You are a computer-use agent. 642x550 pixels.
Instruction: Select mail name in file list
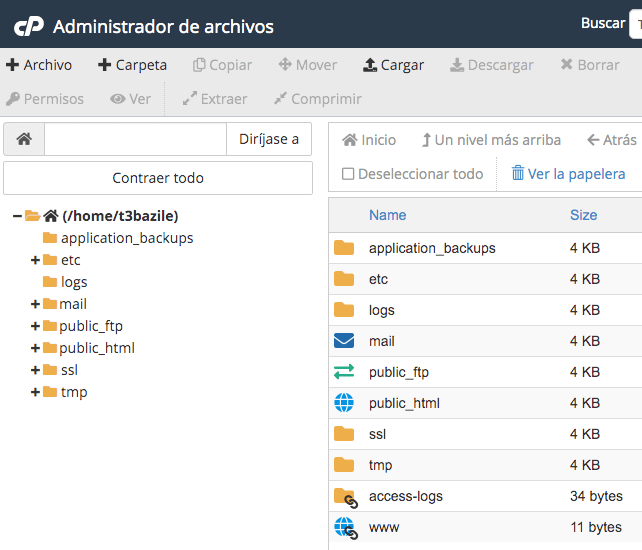[382, 341]
